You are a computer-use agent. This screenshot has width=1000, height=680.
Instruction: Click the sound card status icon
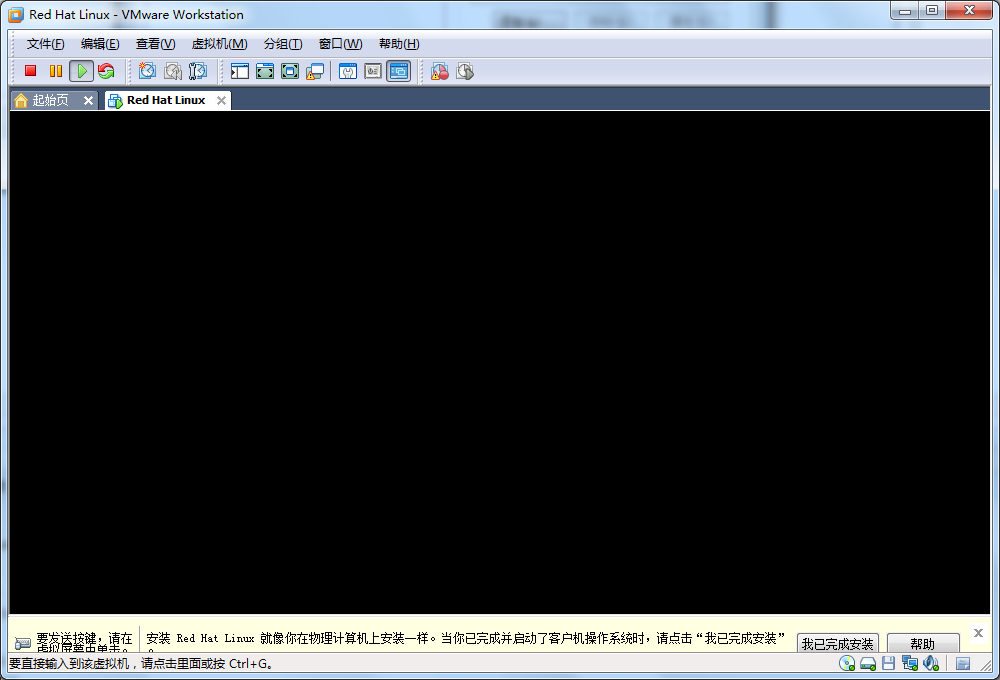(930, 663)
